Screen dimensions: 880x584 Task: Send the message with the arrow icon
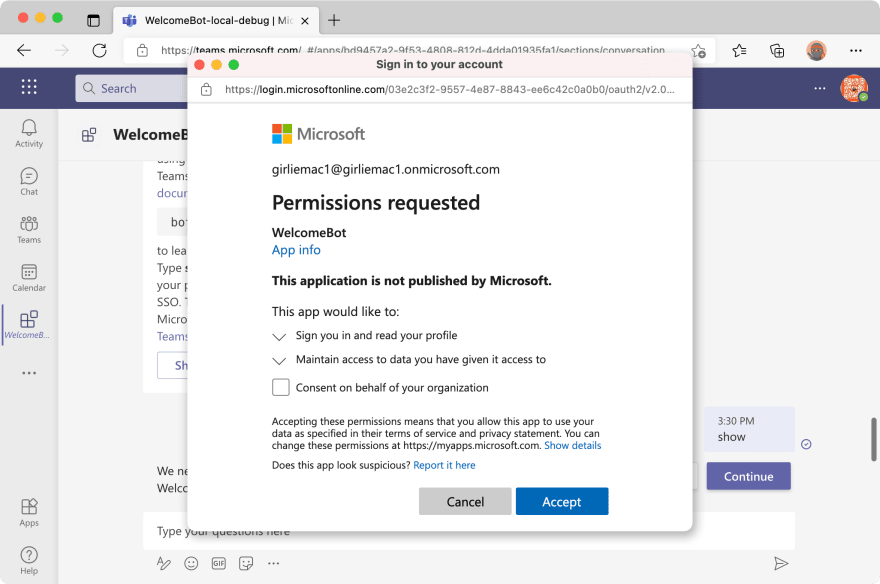click(x=781, y=563)
